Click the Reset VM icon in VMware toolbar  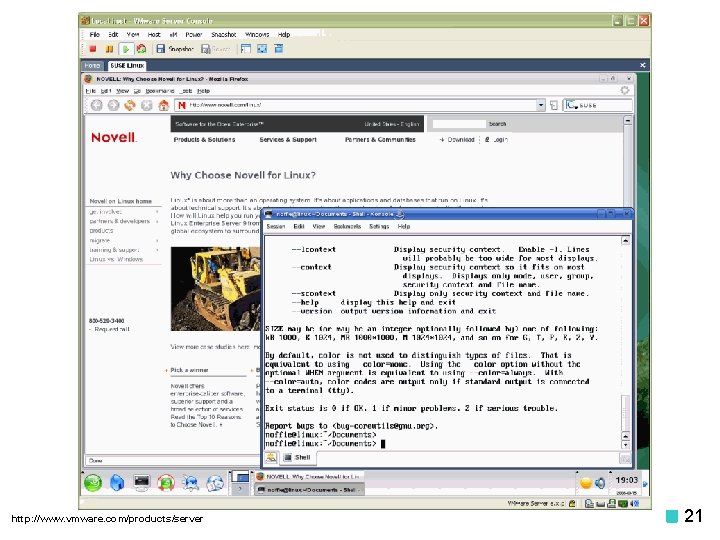[141, 49]
